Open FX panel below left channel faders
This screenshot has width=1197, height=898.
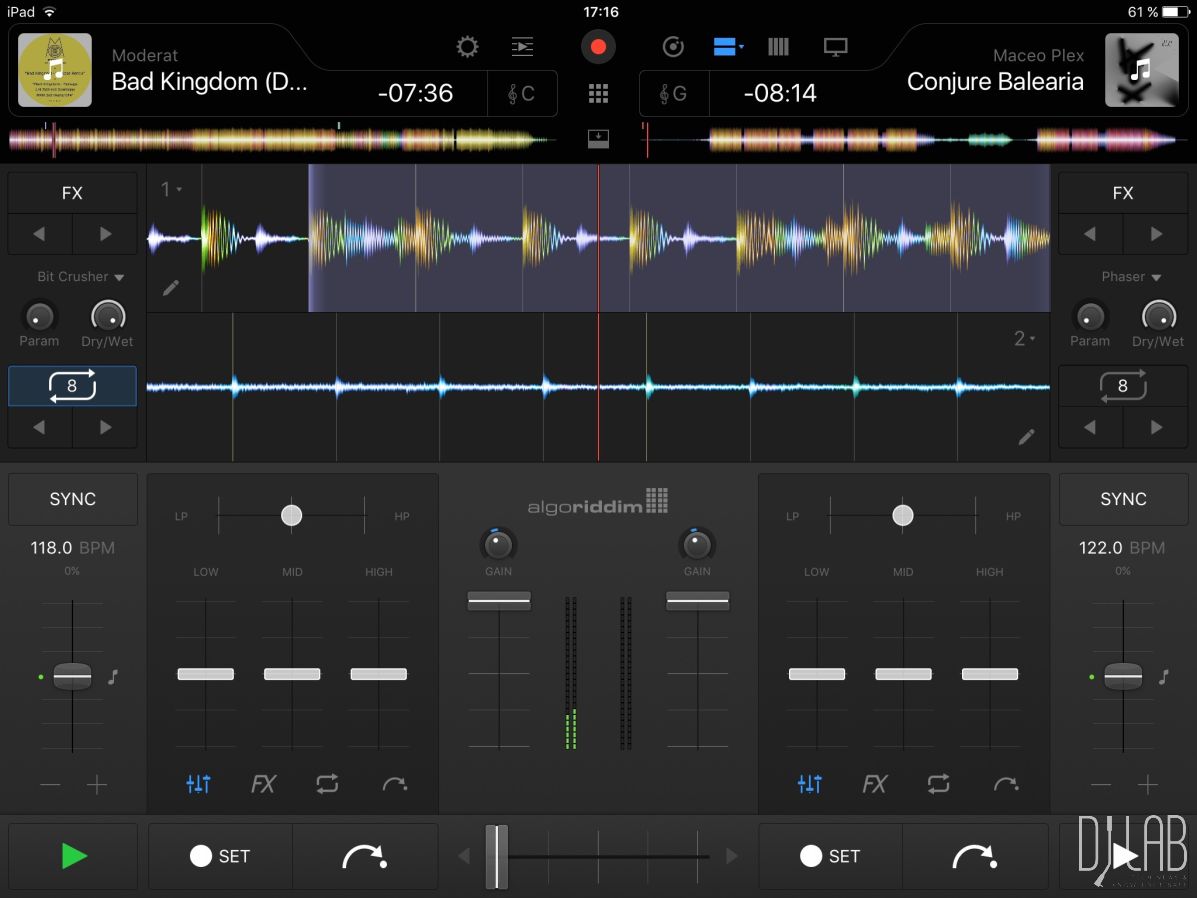pyautogui.click(x=262, y=784)
